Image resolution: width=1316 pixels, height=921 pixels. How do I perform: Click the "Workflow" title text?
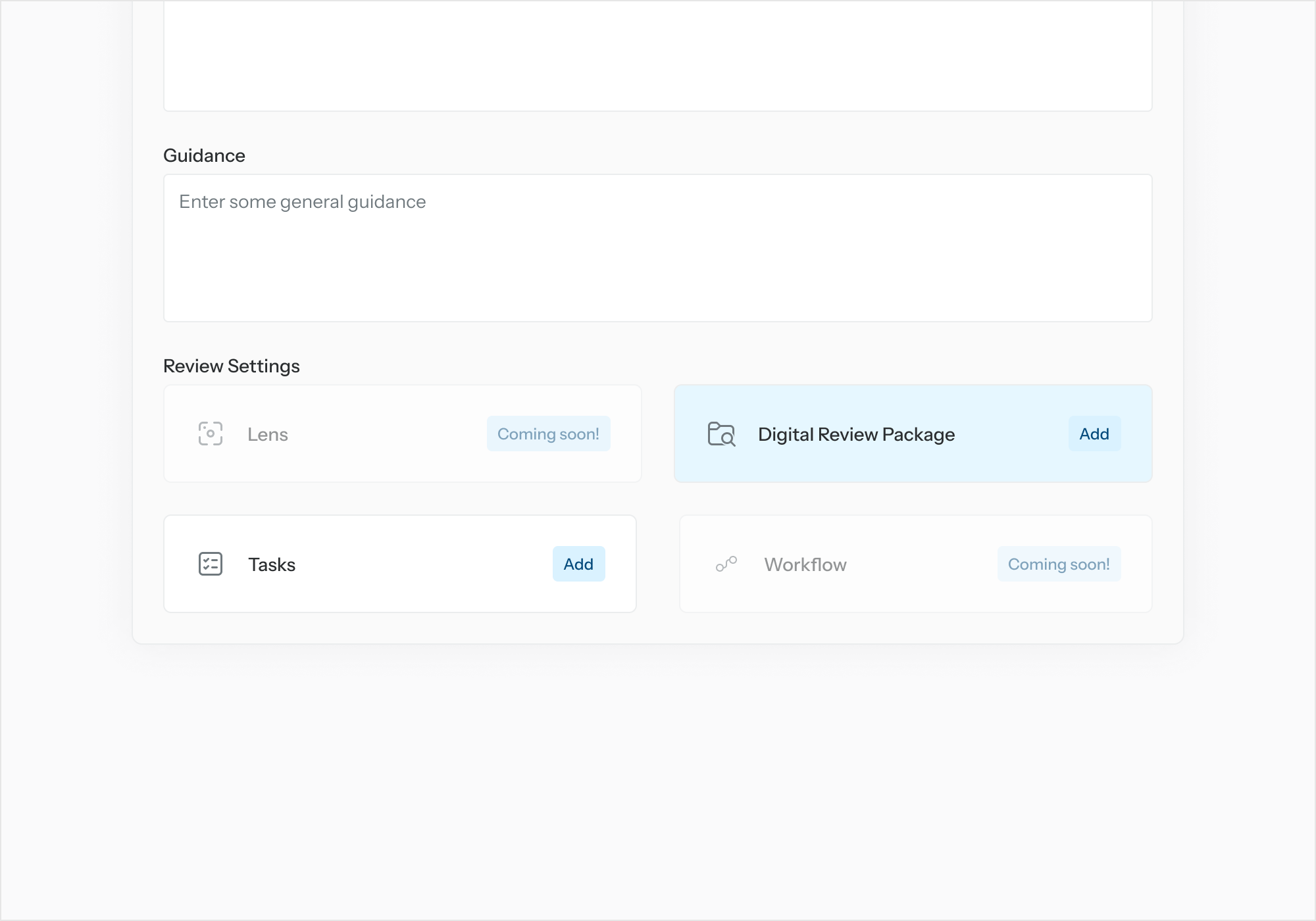[x=805, y=564]
